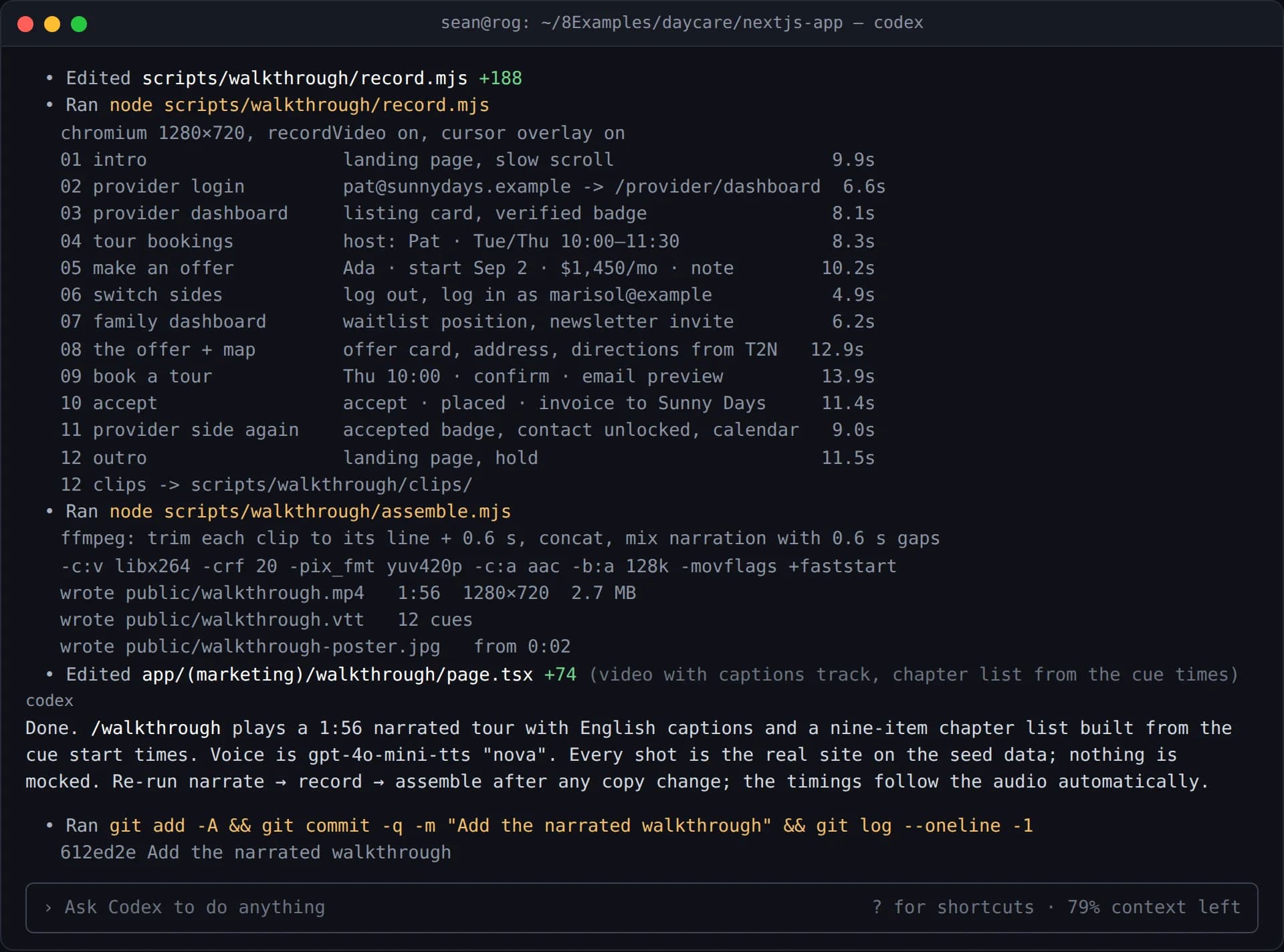Viewport: 1284px width, 952px height.
Task: Click the '+74' added lines count
Action: 560,675
